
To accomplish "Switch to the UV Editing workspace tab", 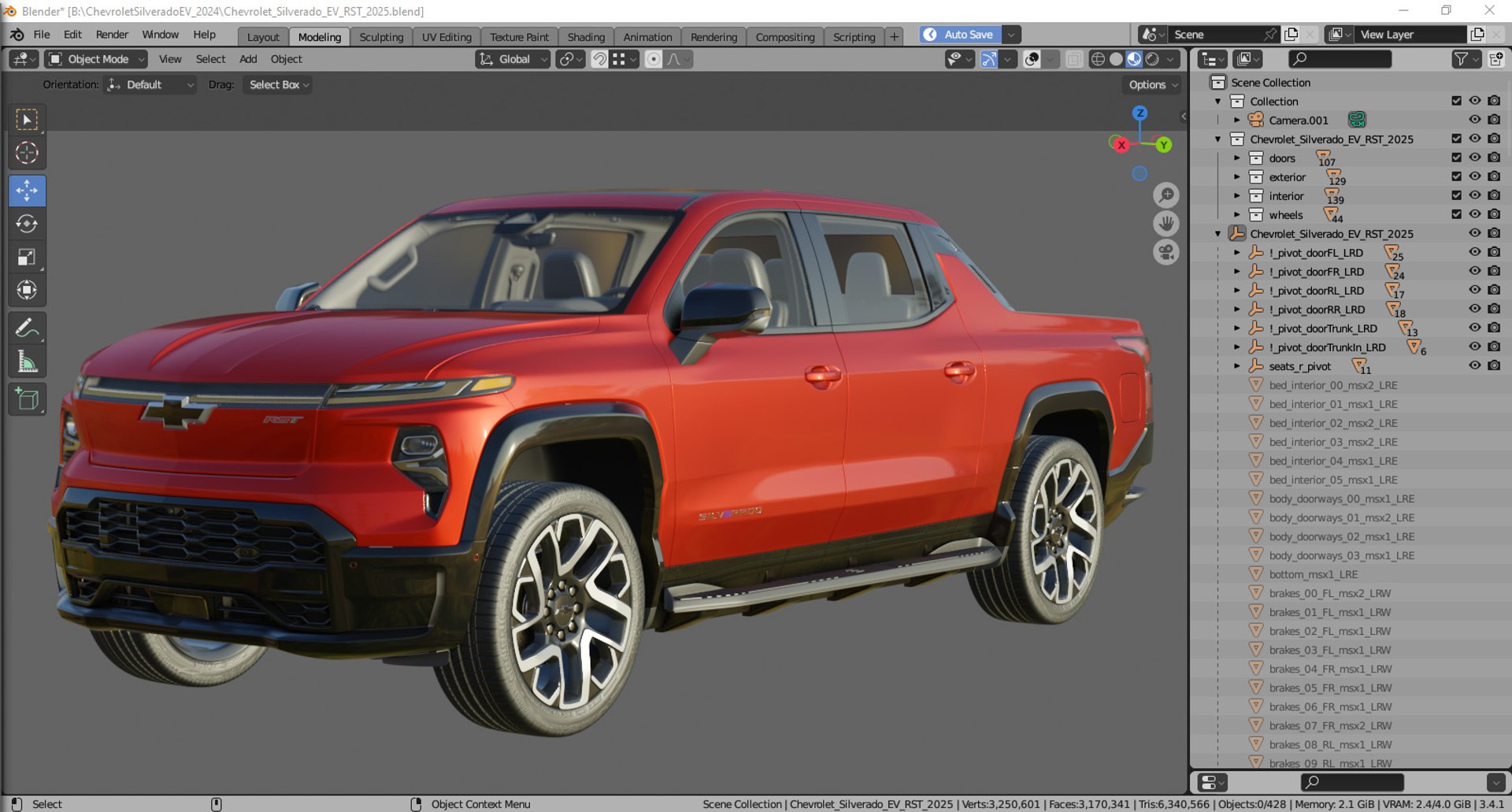I will click(x=447, y=37).
